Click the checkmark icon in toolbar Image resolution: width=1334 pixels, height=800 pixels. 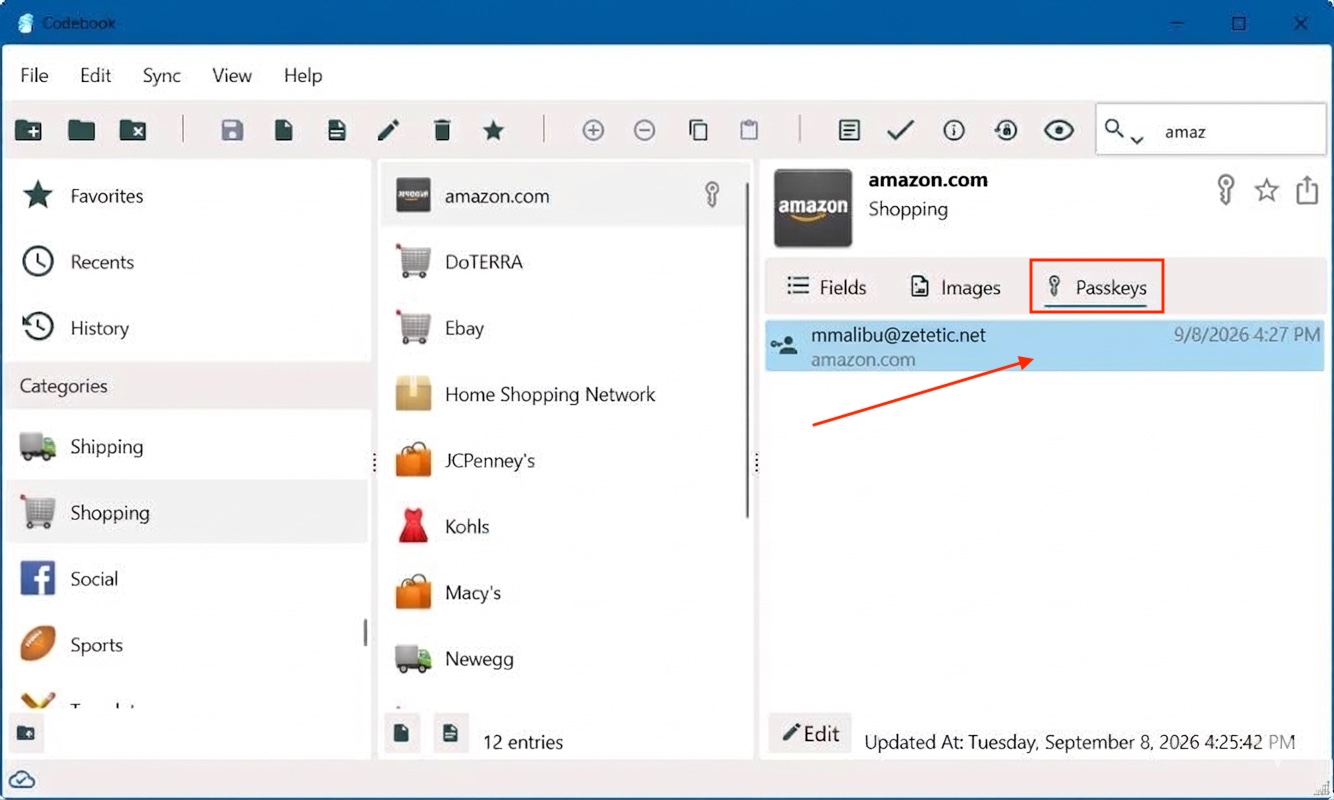click(x=901, y=130)
